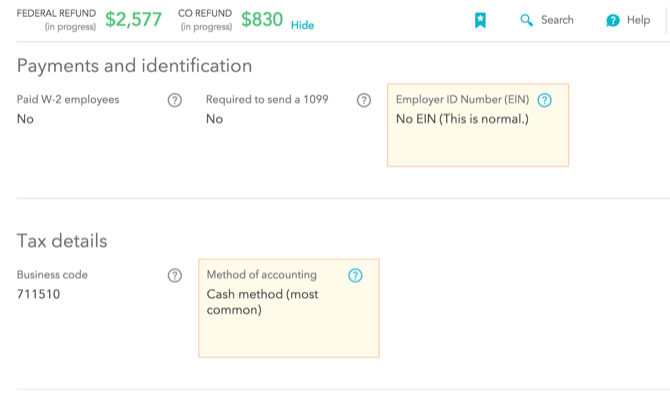Click the Search text label
This screenshot has height=403, width=670.
click(557, 20)
